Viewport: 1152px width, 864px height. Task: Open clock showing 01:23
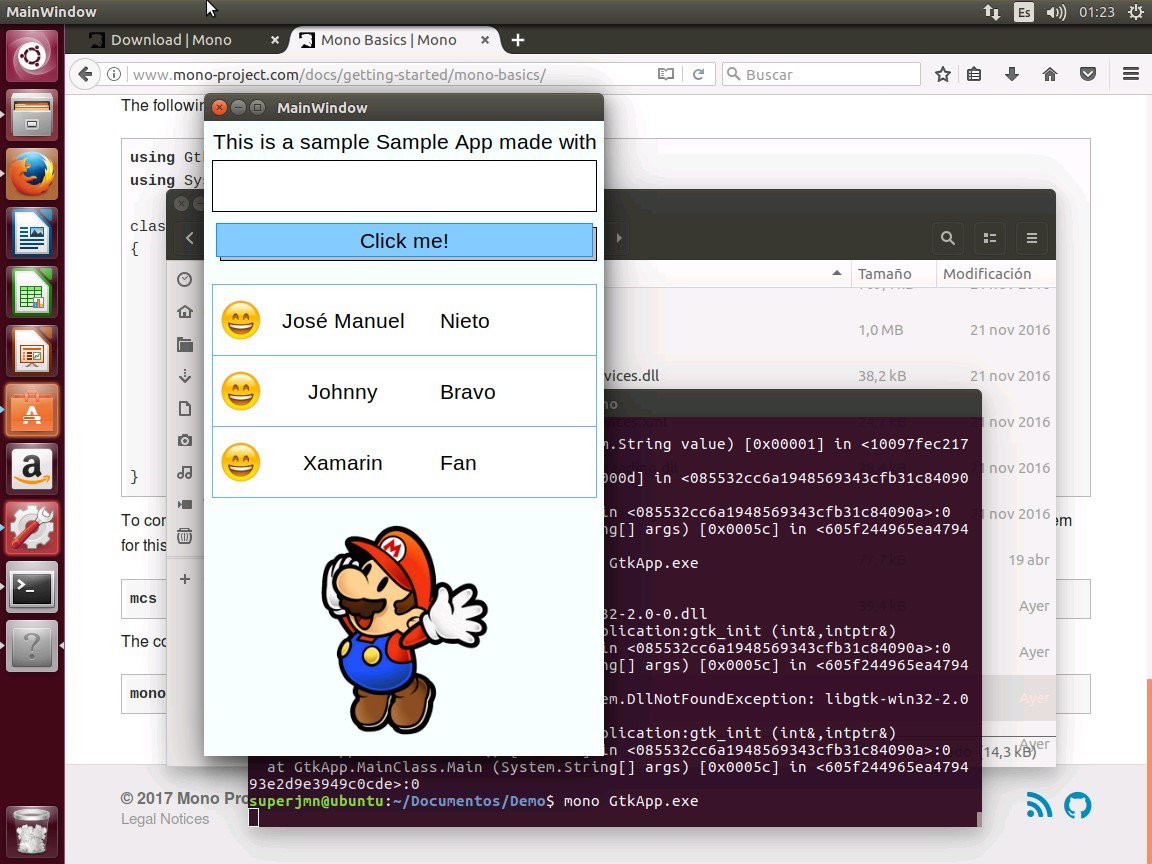pos(1097,12)
